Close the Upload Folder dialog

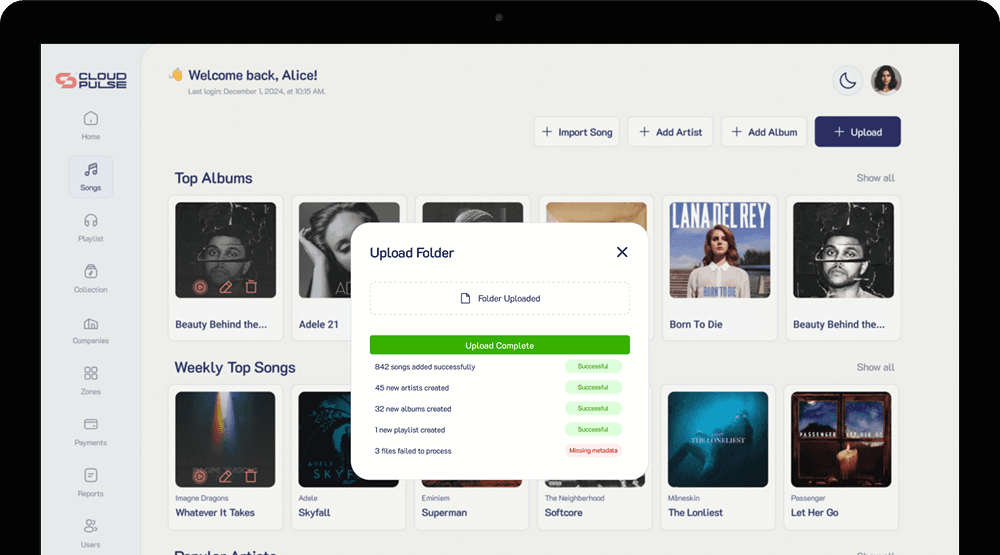coord(622,252)
